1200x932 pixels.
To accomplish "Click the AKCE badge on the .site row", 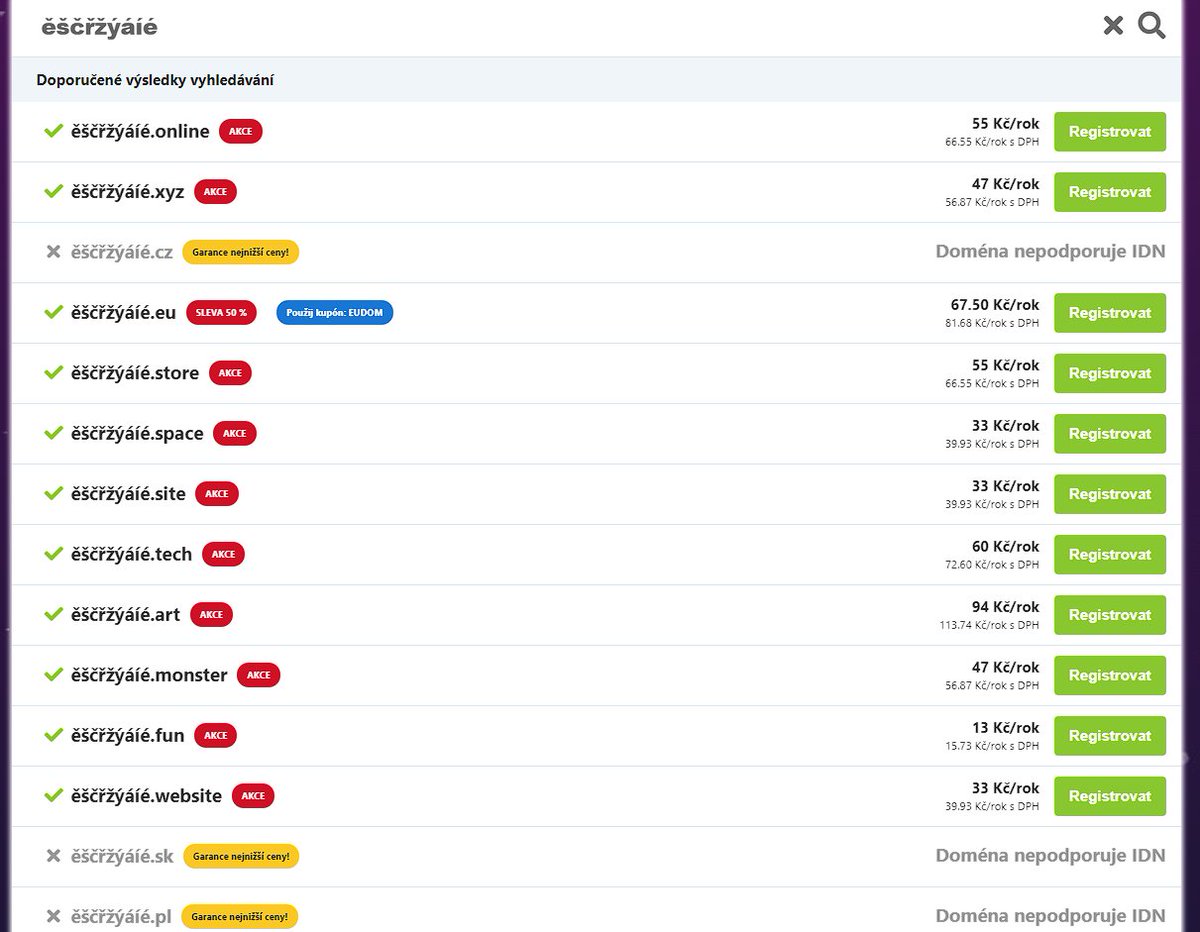I will pyautogui.click(x=217, y=493).
